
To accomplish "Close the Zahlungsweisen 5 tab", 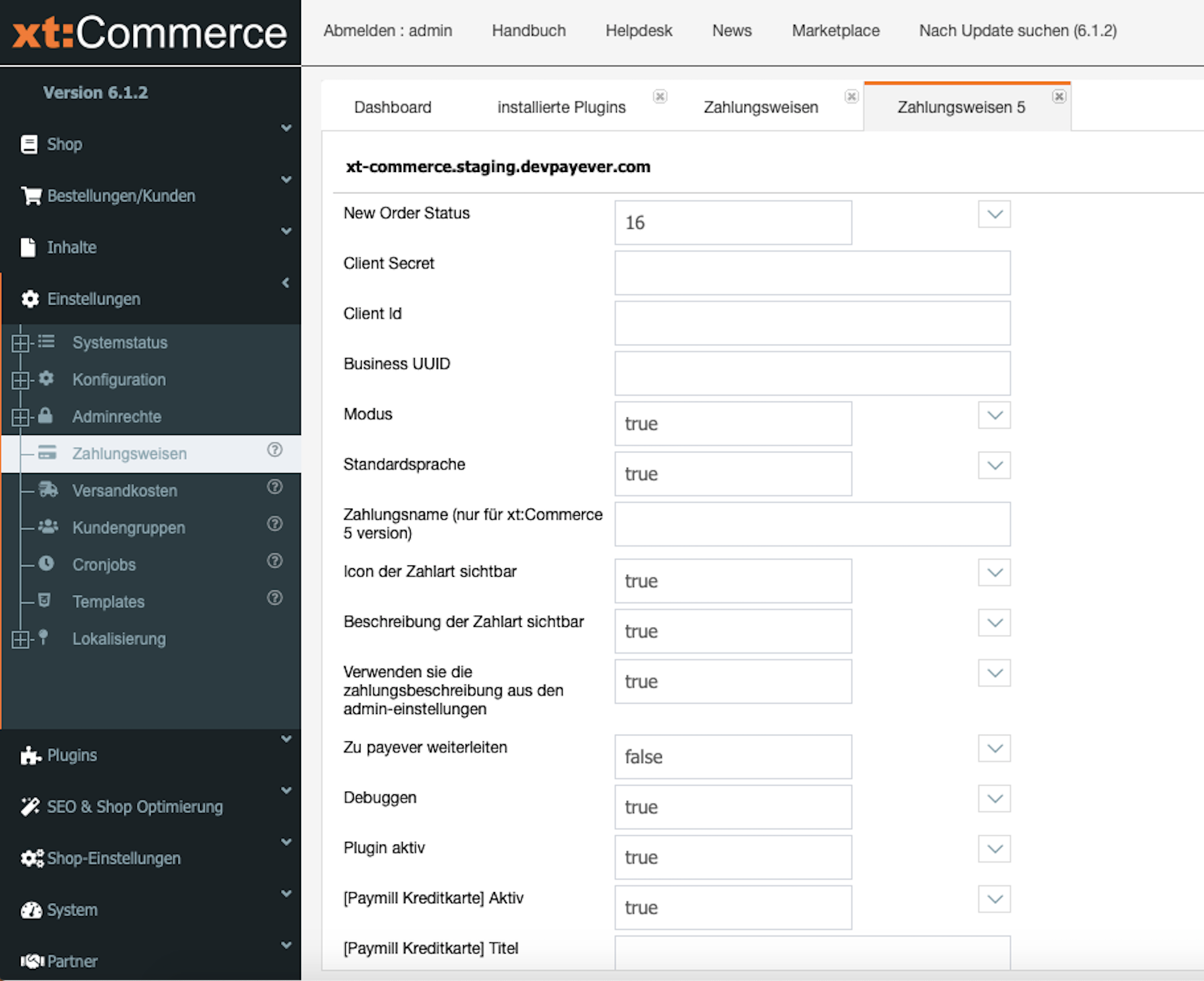I will [x=1059, y=96].
